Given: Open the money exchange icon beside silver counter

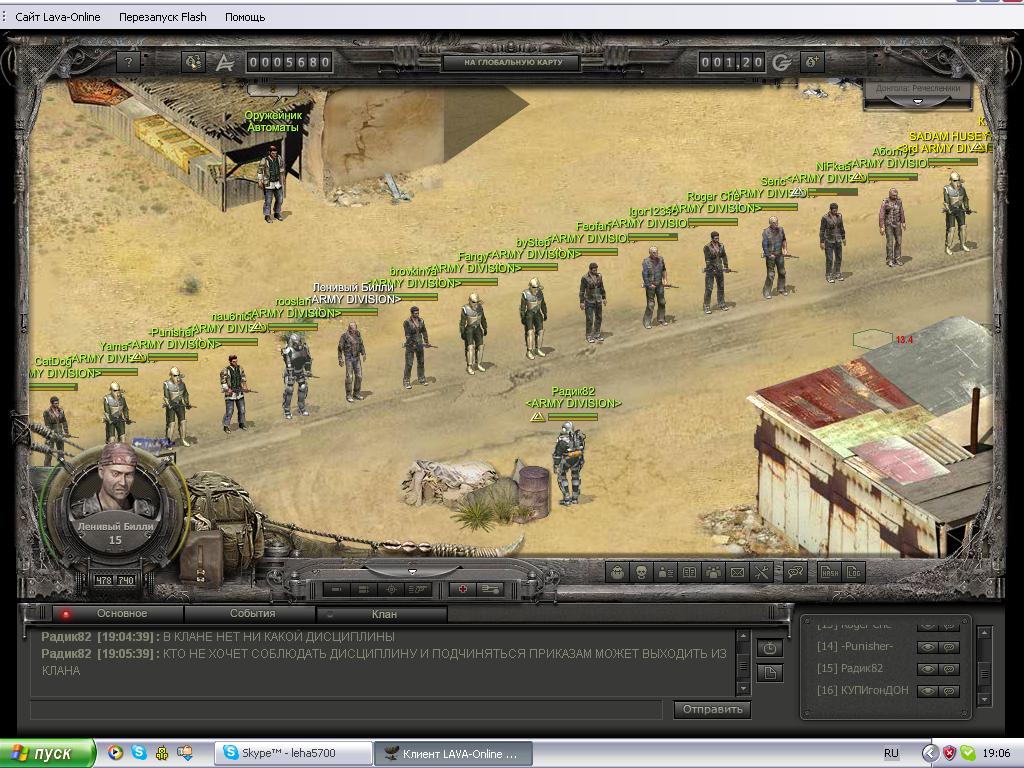Looking at the screenshot, I should 193,62.
